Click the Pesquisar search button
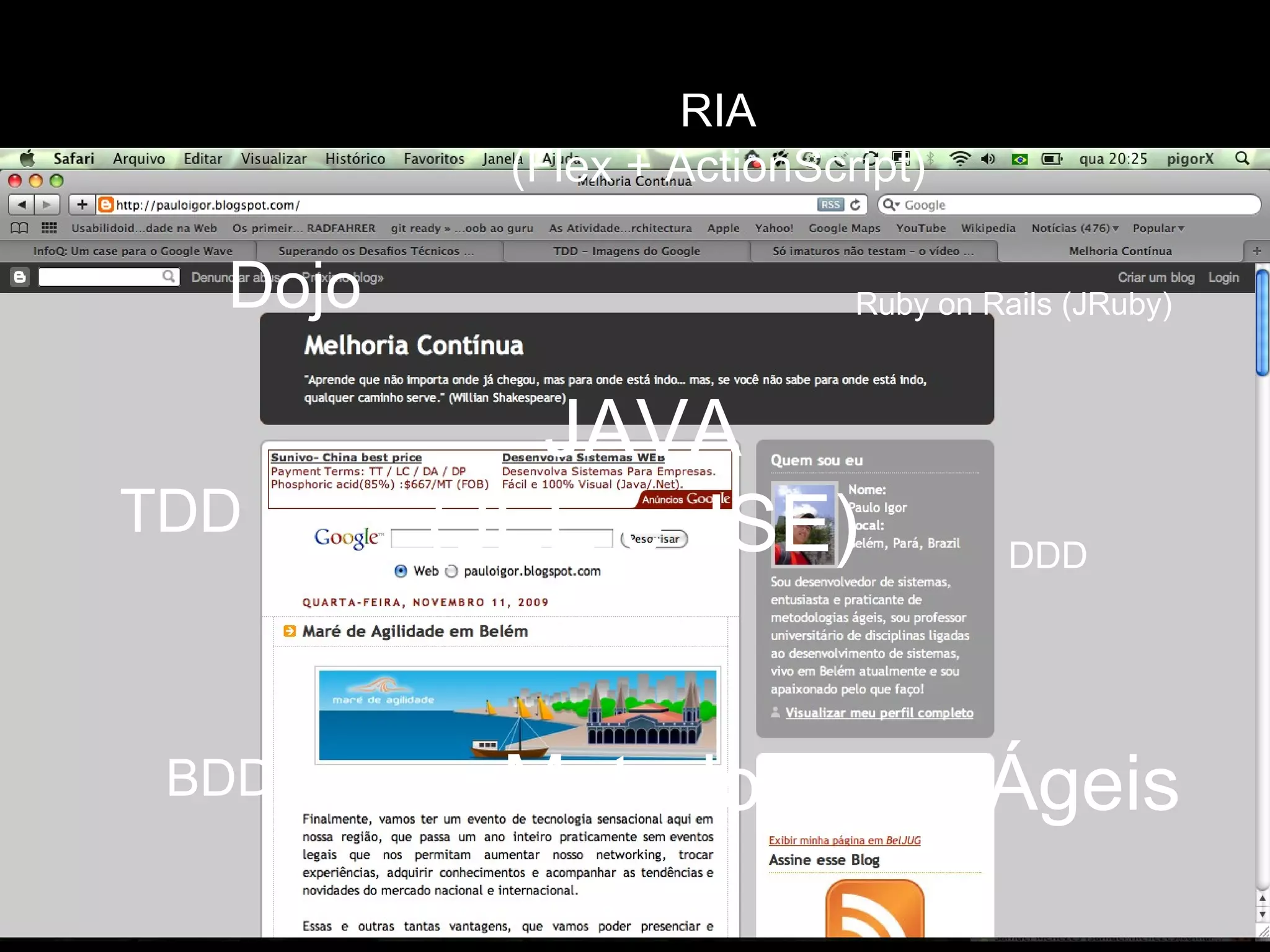 (x=654, y=539)
